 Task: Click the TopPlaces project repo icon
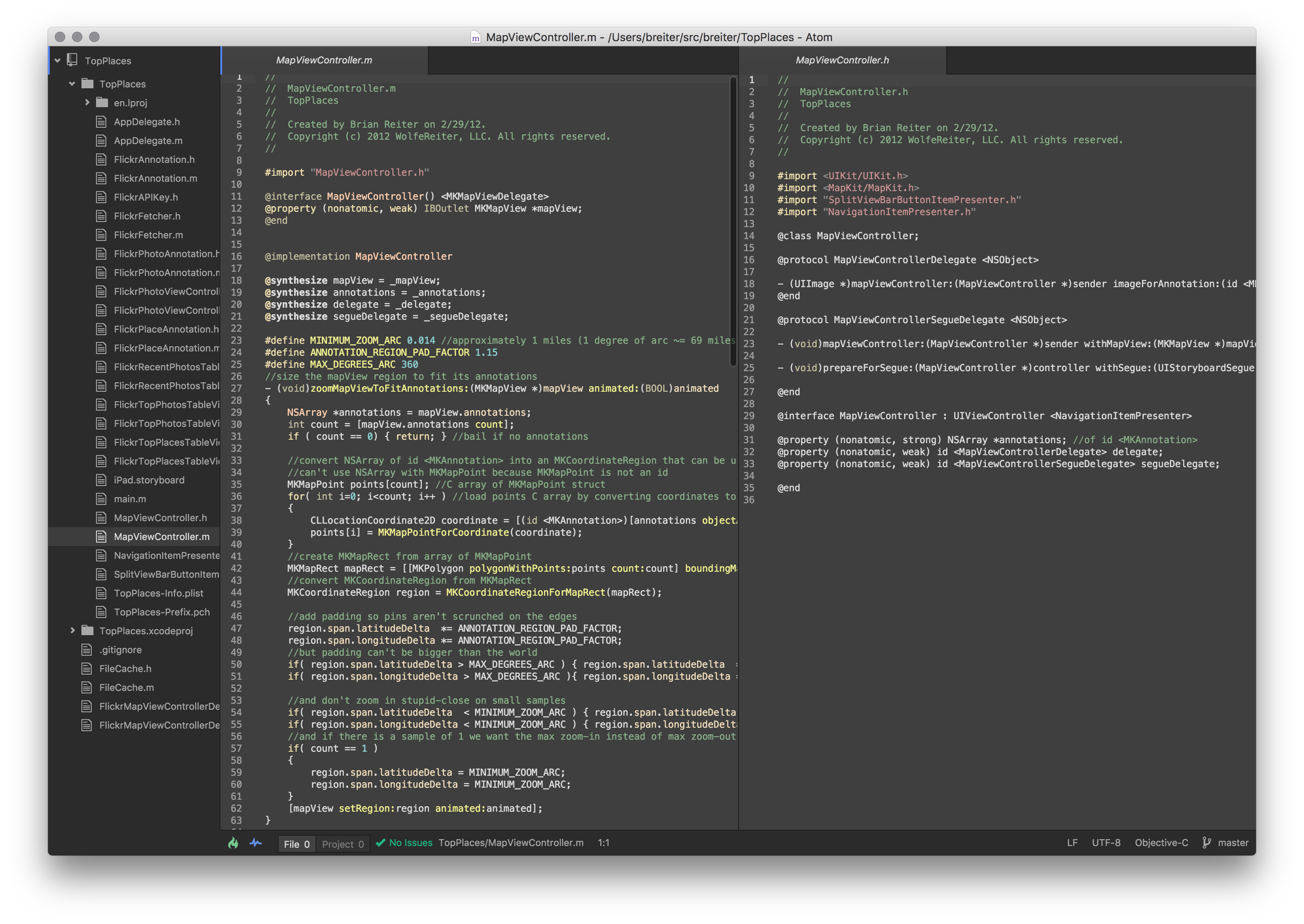coord(72,60)
